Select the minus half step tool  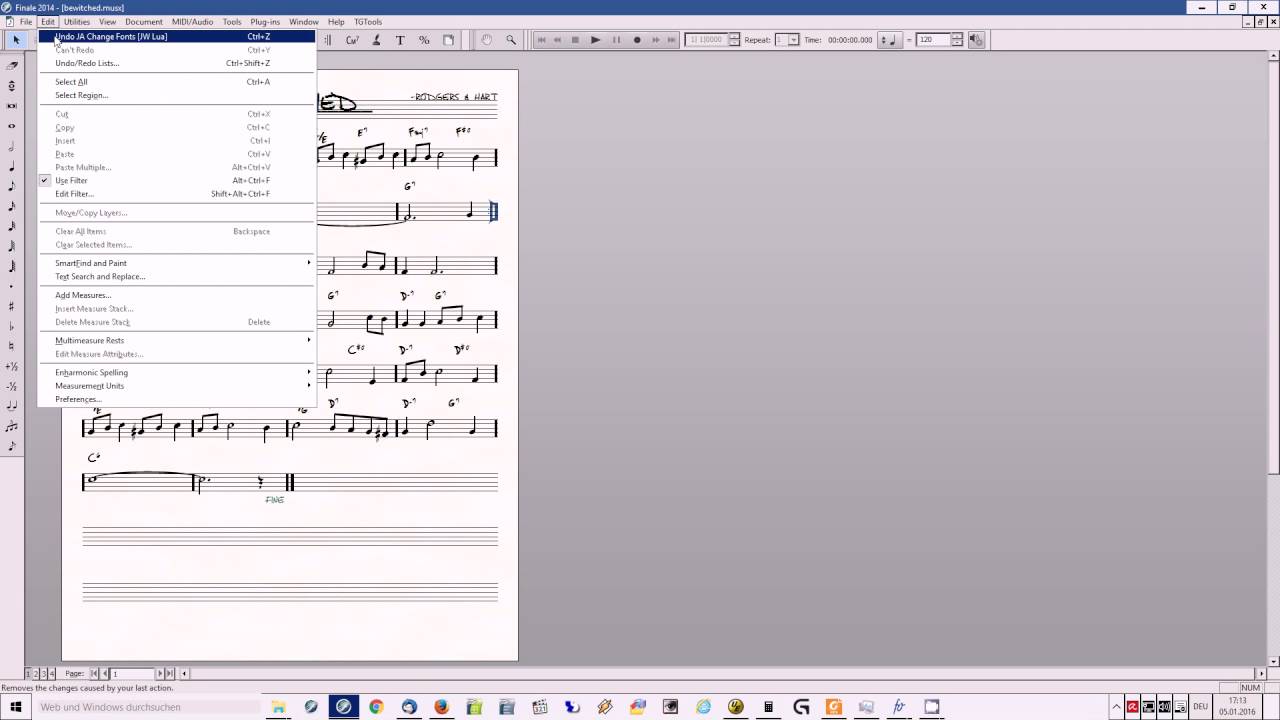pos(11,386)
